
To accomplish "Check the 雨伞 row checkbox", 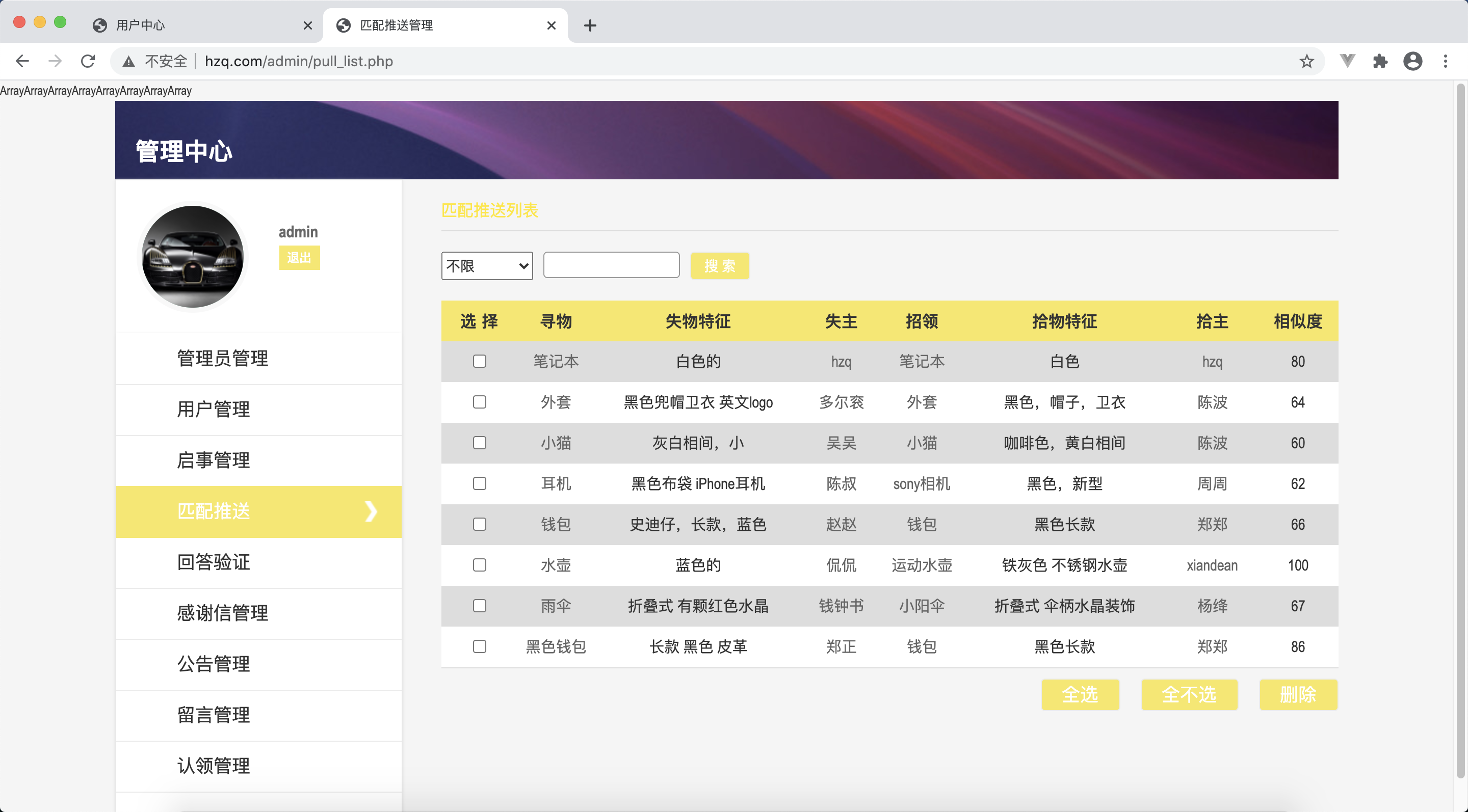I will coord(479,606).
